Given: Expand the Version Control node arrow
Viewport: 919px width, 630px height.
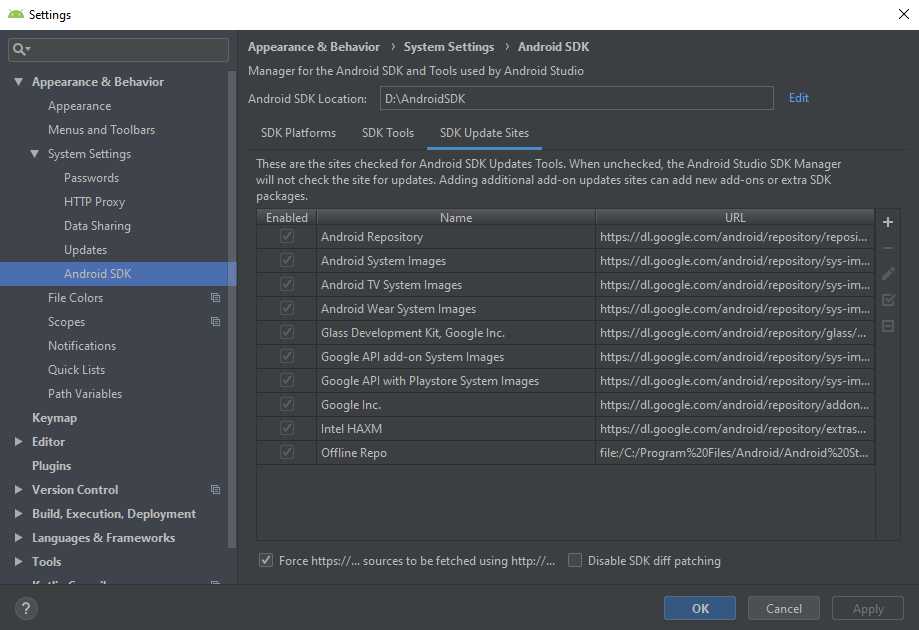Looking at the screenshot, I should tap(19, 489).
